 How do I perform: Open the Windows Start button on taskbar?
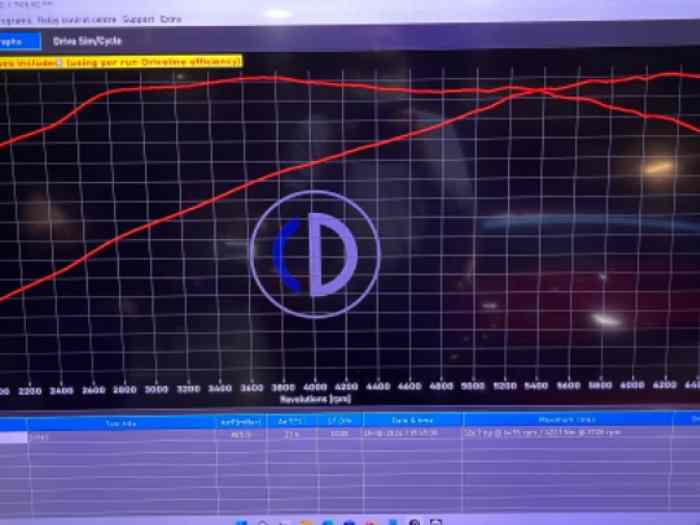(241, 522)
